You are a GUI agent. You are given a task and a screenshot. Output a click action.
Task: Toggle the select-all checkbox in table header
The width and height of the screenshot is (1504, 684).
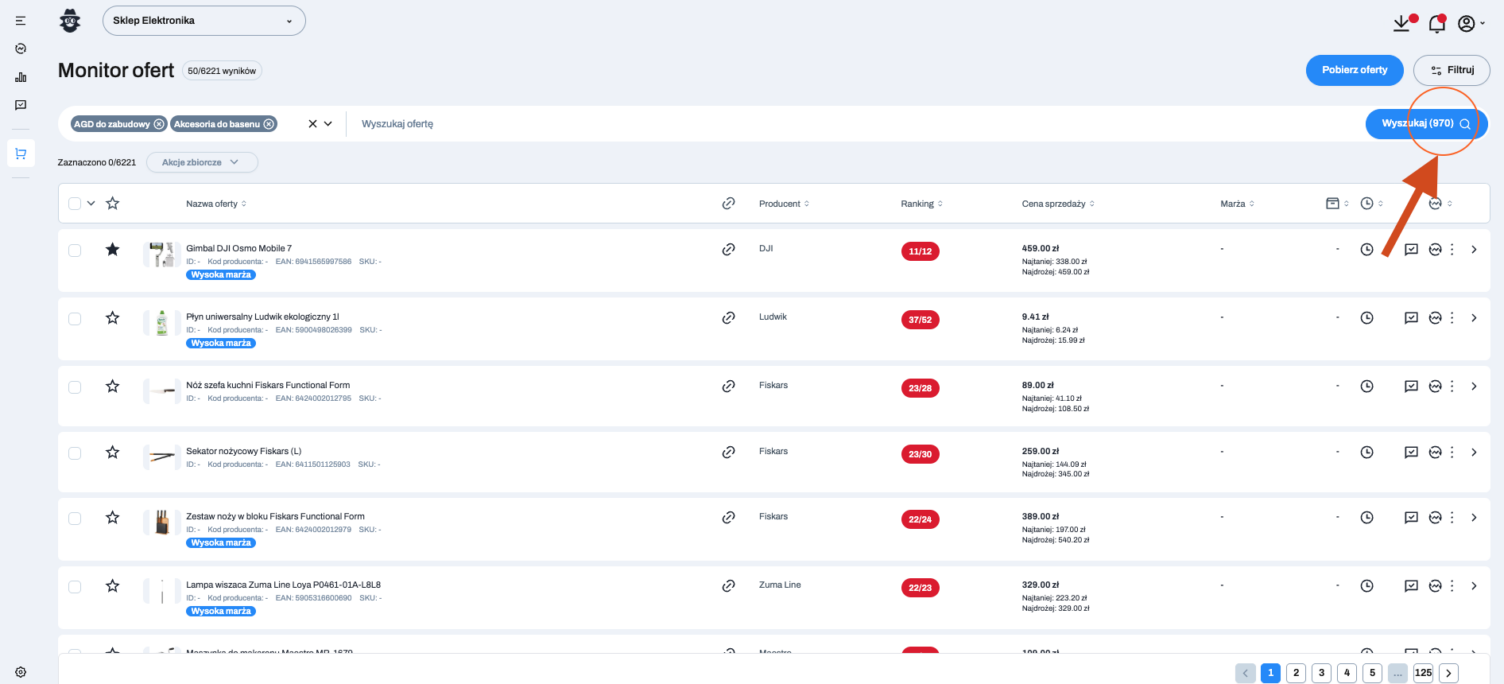coord(75,204)
